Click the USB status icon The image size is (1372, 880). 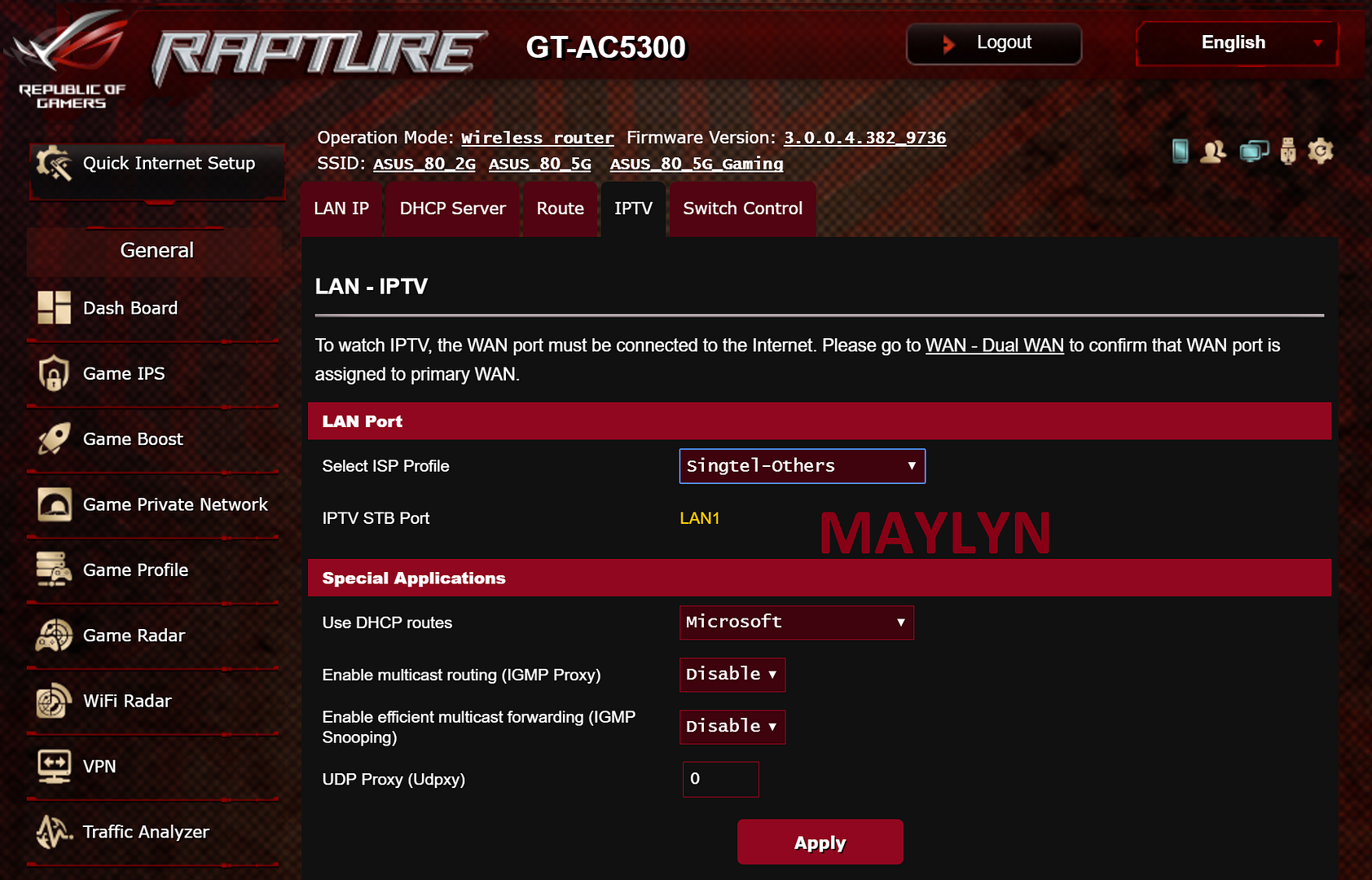1287,151
